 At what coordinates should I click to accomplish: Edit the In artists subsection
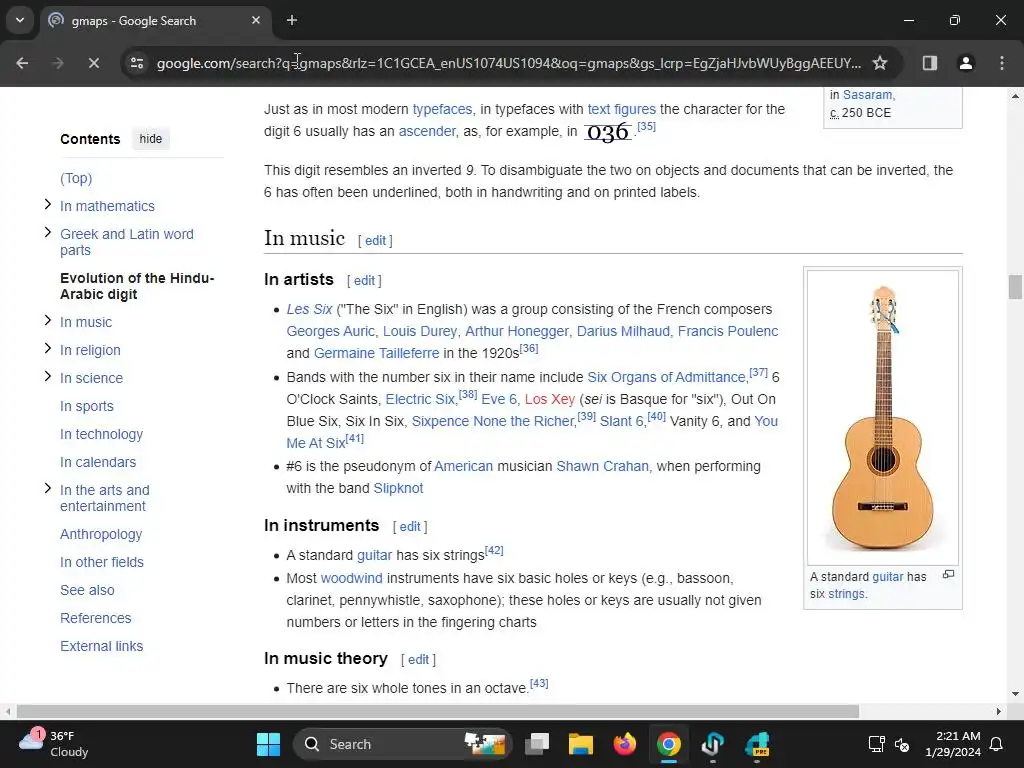tap(364, 281)
